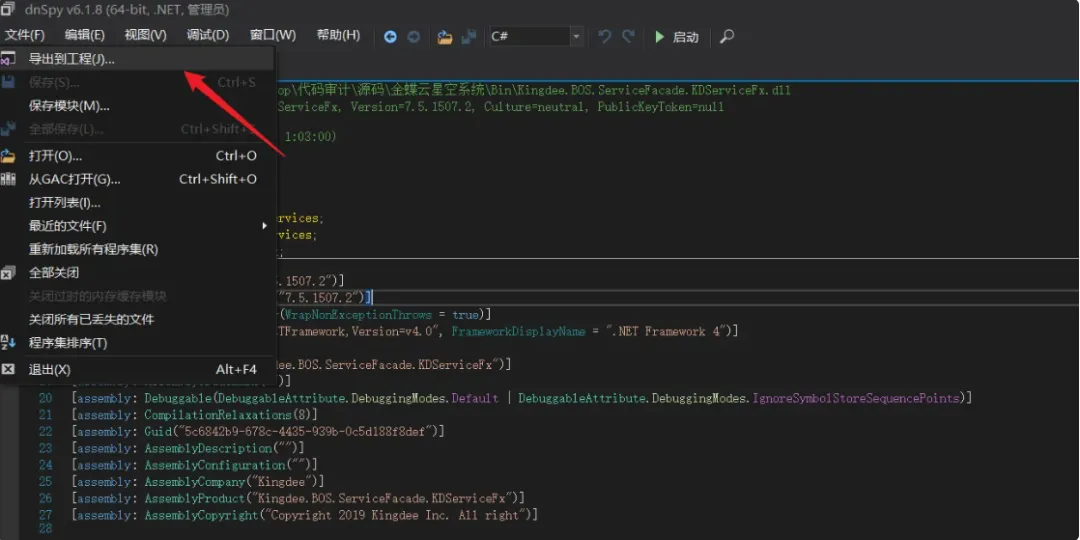The width and height of the screenshot is (1080, 540).
Task: Click the folder icon beside 打开(O)
Action: 8,156
